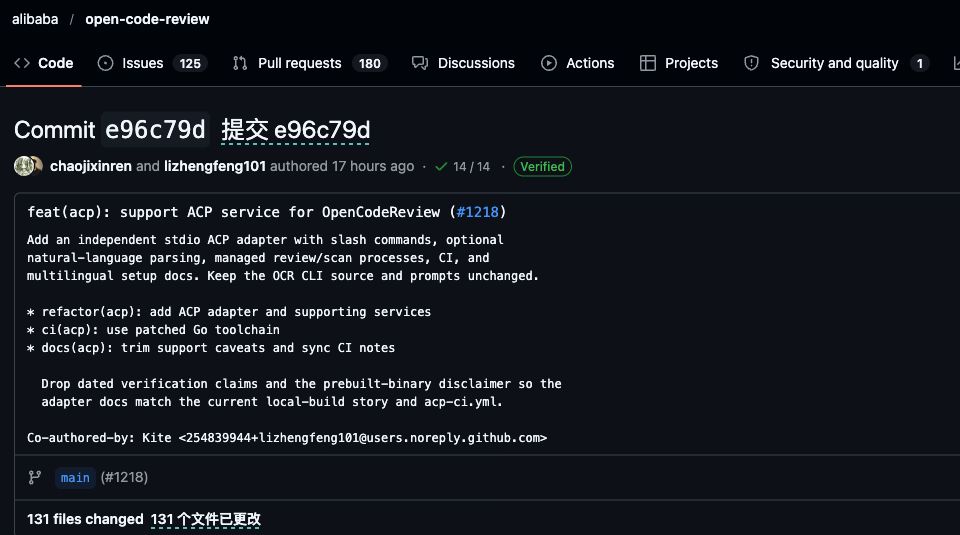960x535 pixels.
Task: Open the main branch link
Action: coord(75,477)
